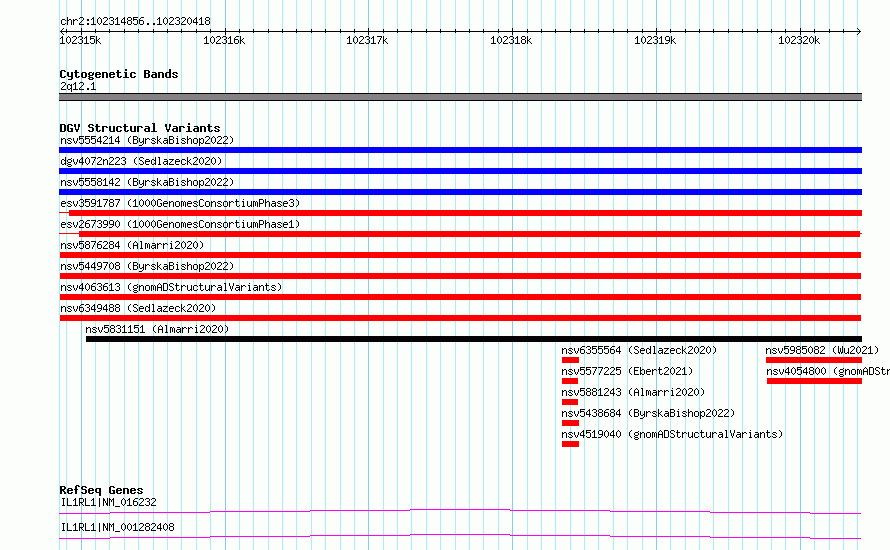Open the IL1RL1|NM_001282408 transcript label
This screenshot has height=550, width=890.
pyautogui.click(x=117, y=527)
